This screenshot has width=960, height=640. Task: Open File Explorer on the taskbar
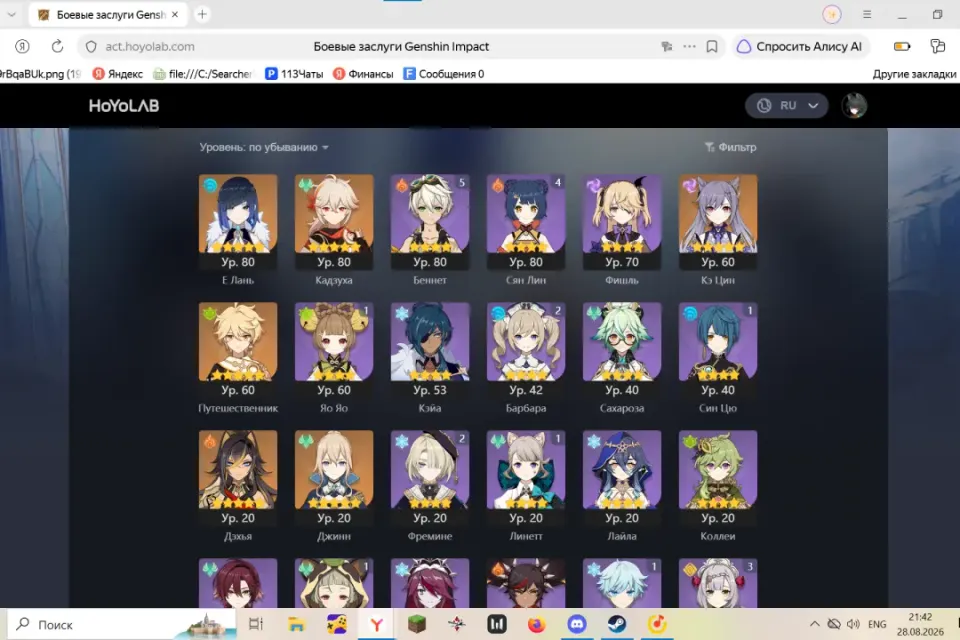pos(296,624)
